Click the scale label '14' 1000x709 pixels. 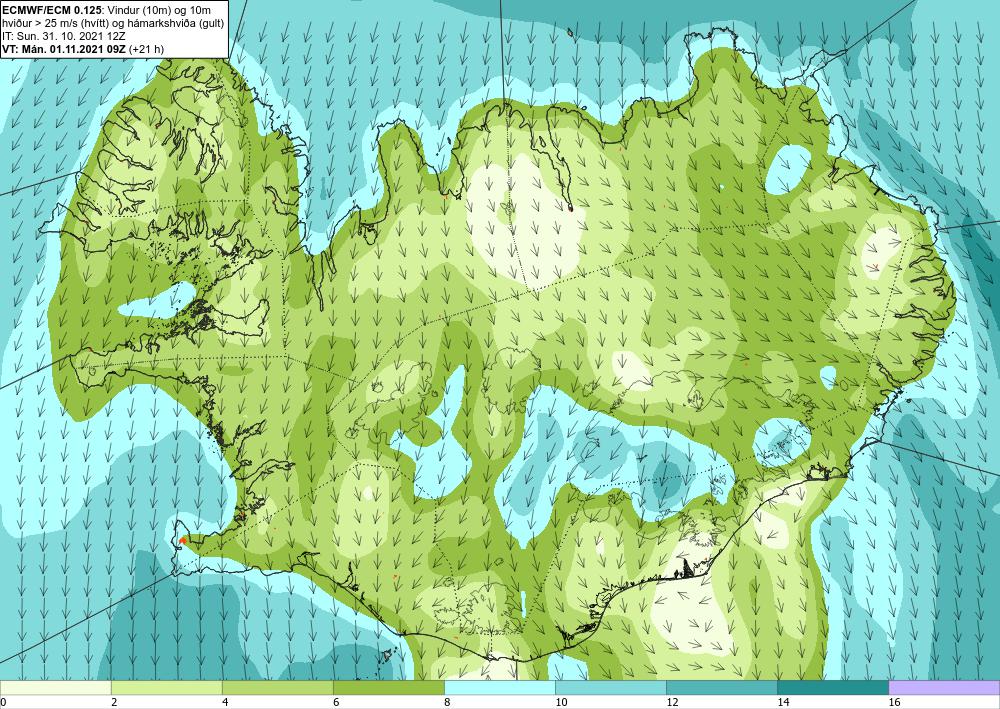point(783,702)
